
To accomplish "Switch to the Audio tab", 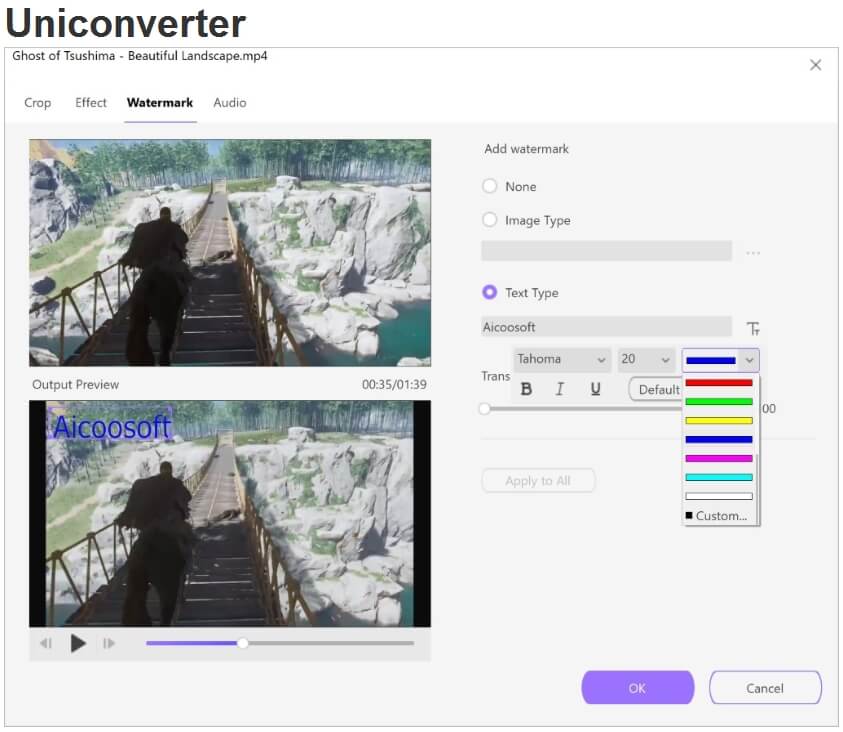I will pos(230,103).
